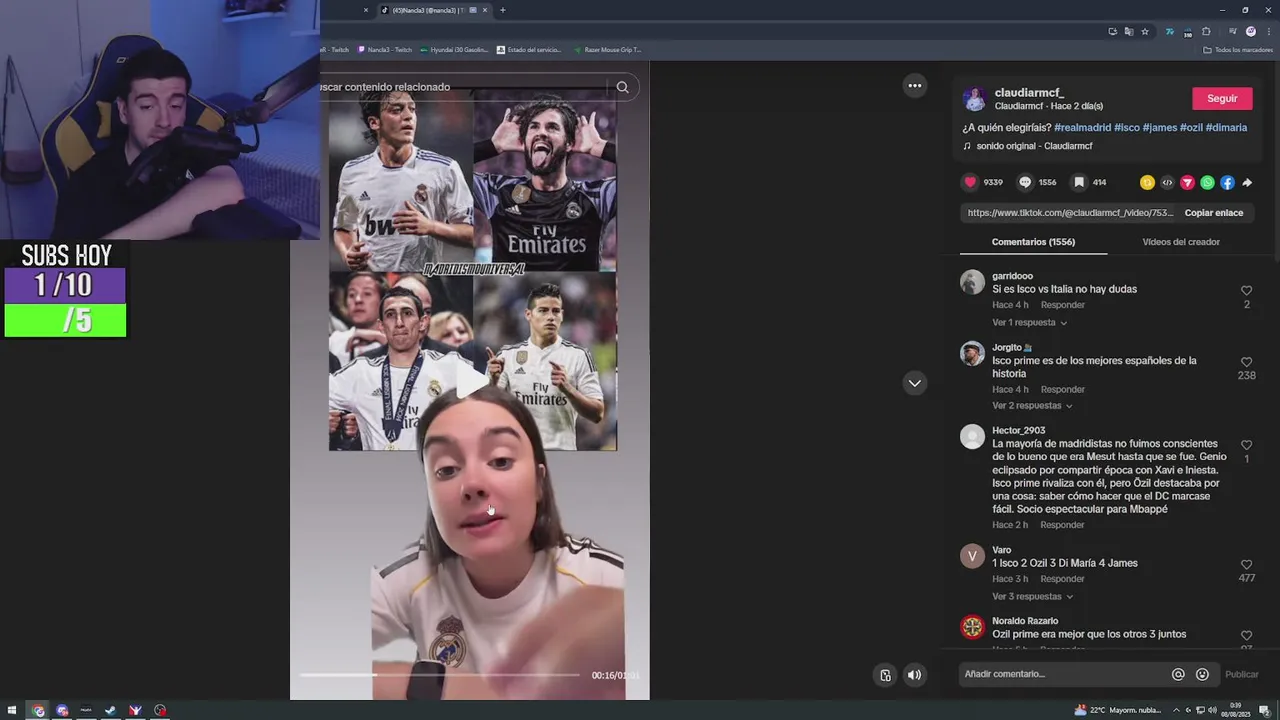Open comments via speech bubble icon
Image resolution: width=1280 pixels, height=720 pixels.
coord(1025,182)
